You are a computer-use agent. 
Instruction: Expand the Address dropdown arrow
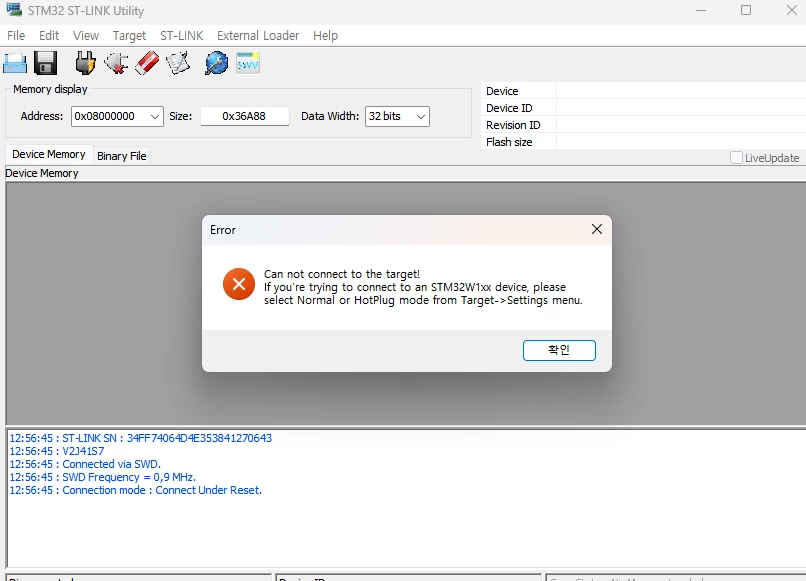155,117
